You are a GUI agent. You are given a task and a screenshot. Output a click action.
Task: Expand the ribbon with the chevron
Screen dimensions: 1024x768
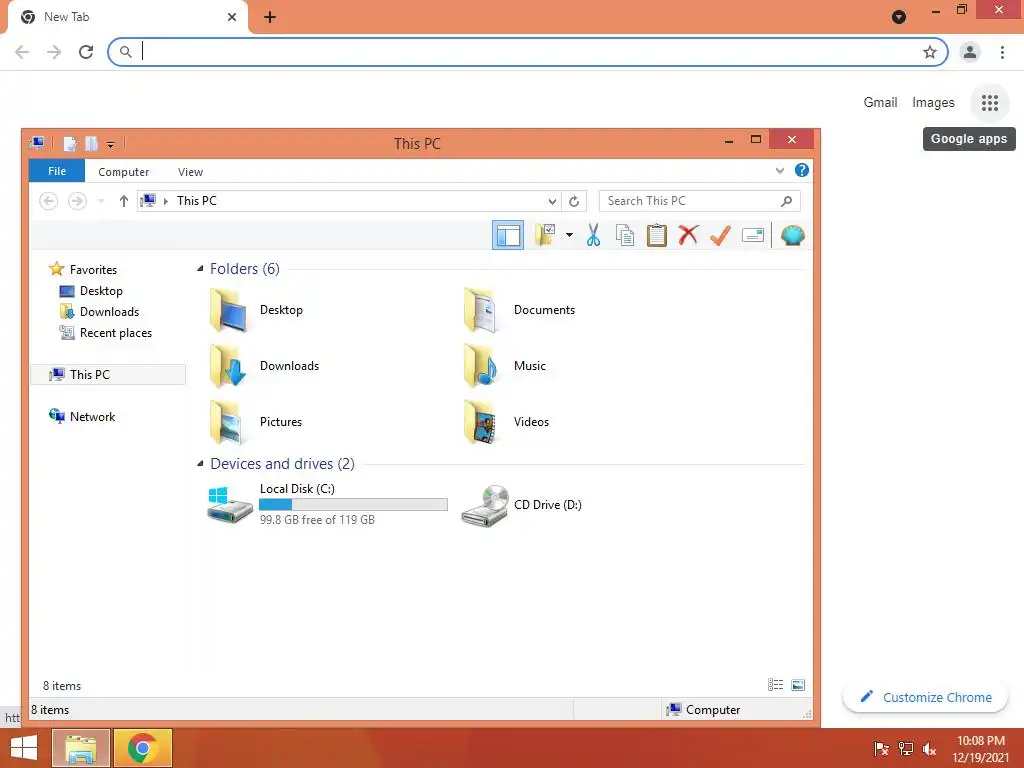click(x=779, y=170)
